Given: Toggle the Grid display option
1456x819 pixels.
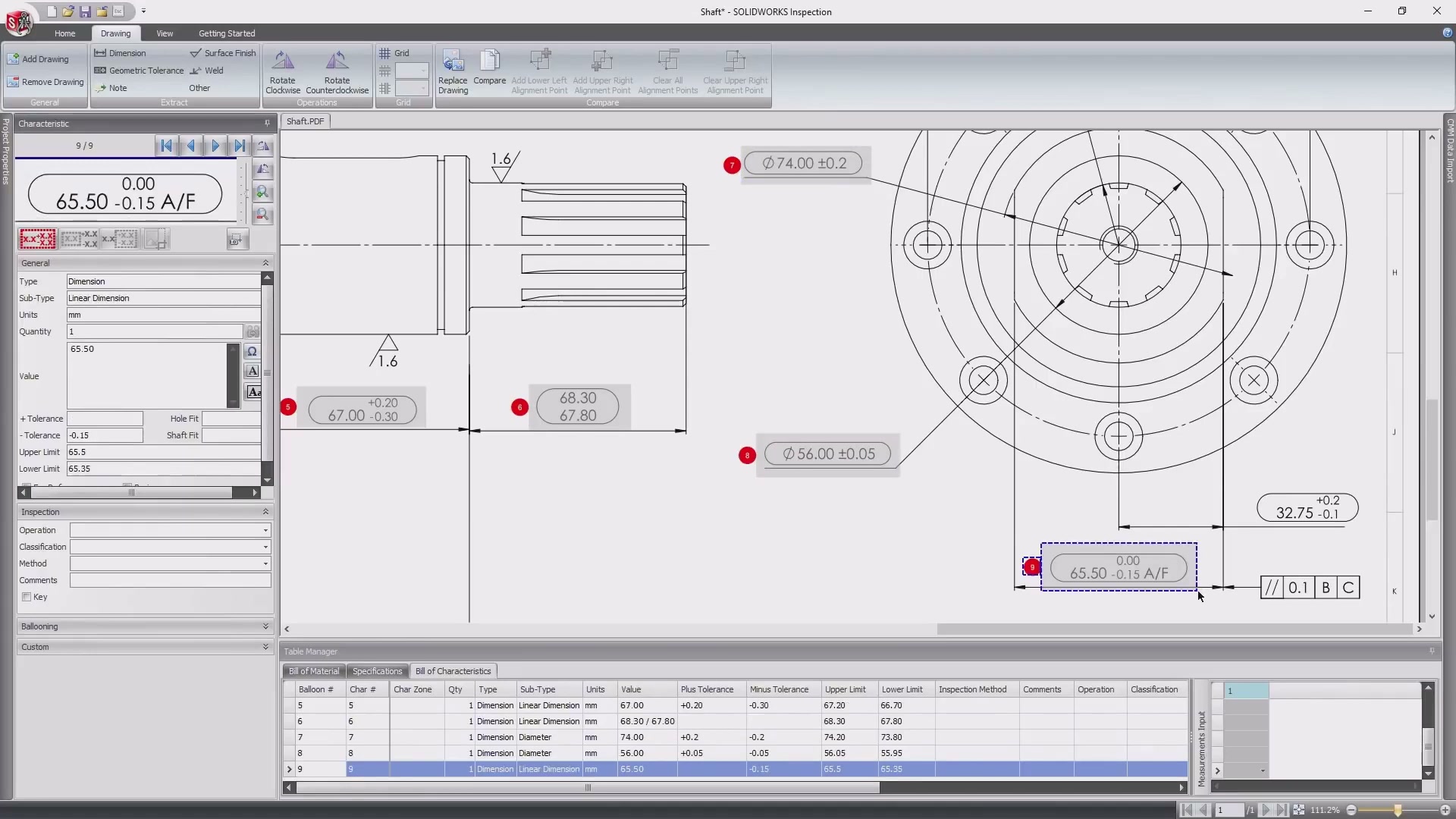Looking at the screenshot, I should pyautogui.click(x=394, y=53).
